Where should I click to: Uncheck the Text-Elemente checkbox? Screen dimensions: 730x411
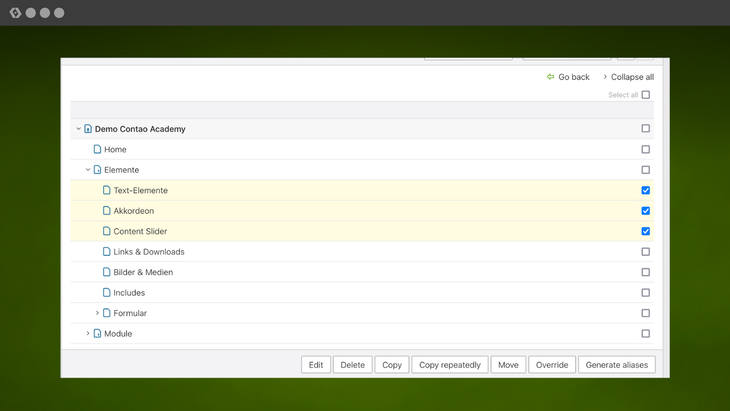[x=645, y=190]
